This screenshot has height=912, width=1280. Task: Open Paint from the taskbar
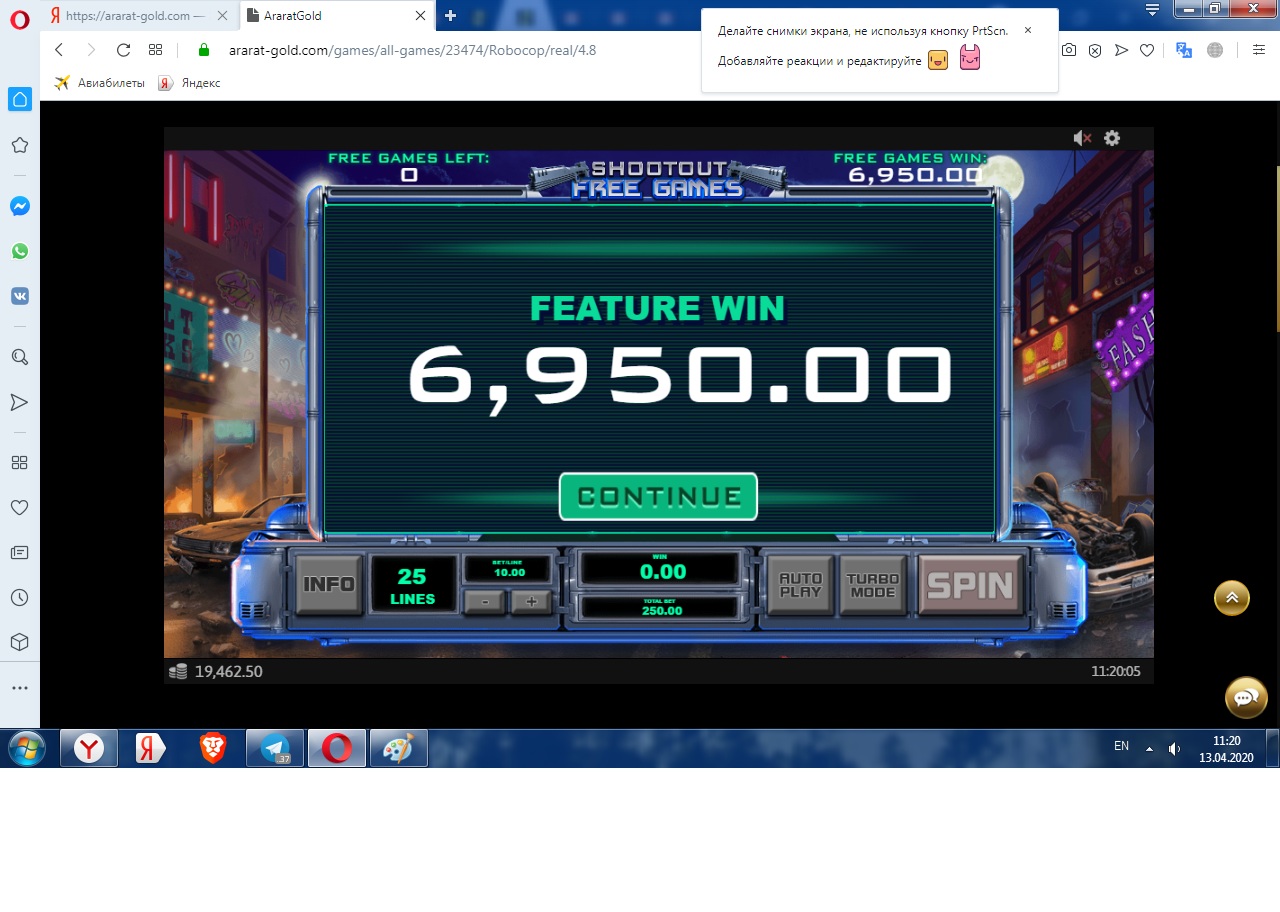[x=398, y=748]
